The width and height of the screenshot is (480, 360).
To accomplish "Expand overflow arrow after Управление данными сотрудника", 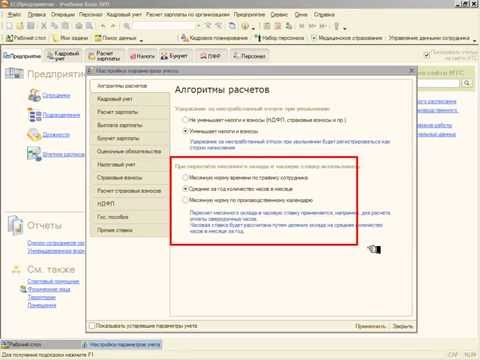I will tap(475, 40).
